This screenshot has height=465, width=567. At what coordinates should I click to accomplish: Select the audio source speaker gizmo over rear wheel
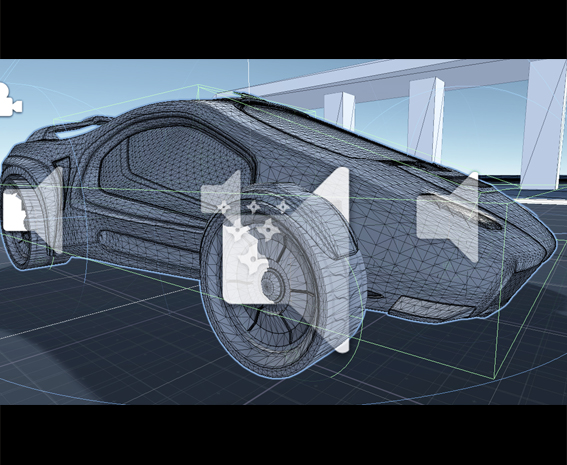pyautogui.click(x=33, y=209)
